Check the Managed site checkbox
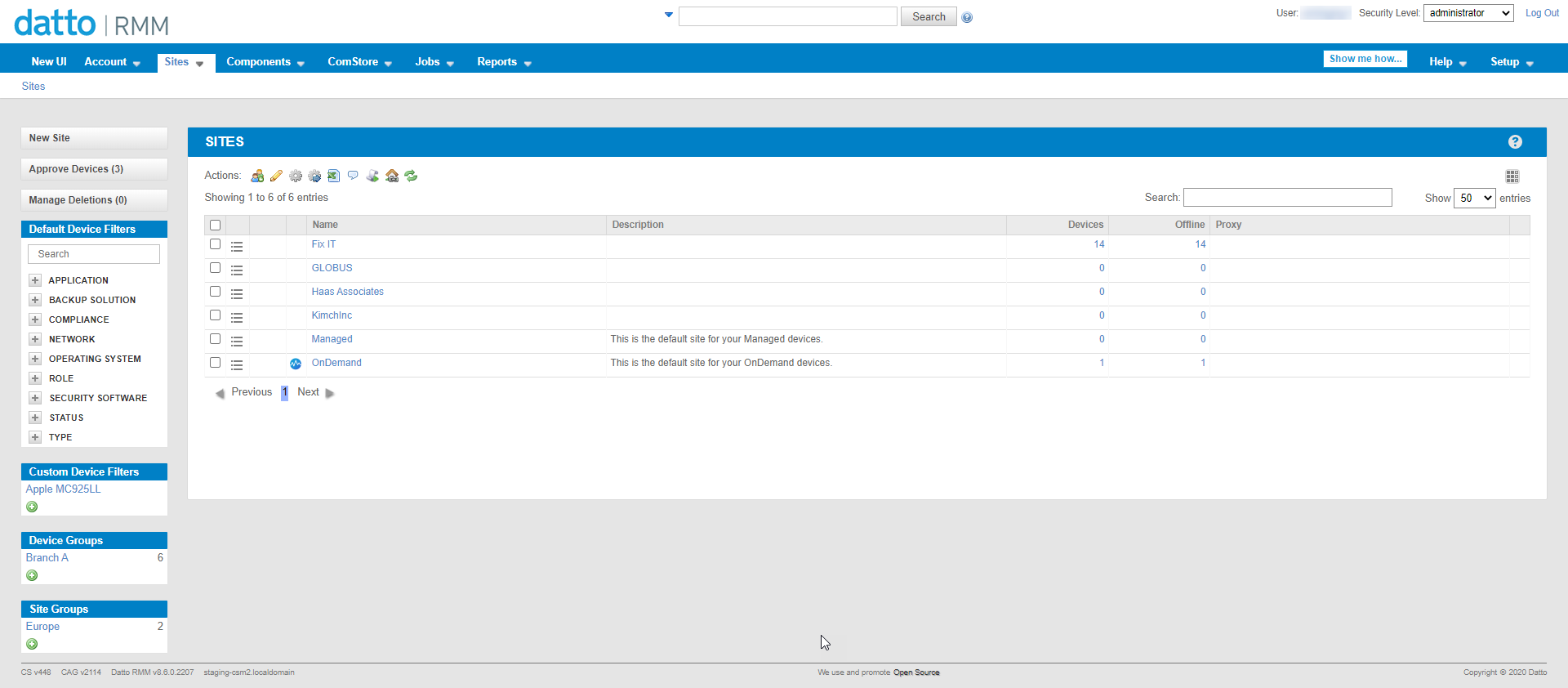 pyautogui.click(x=216, y=338)
